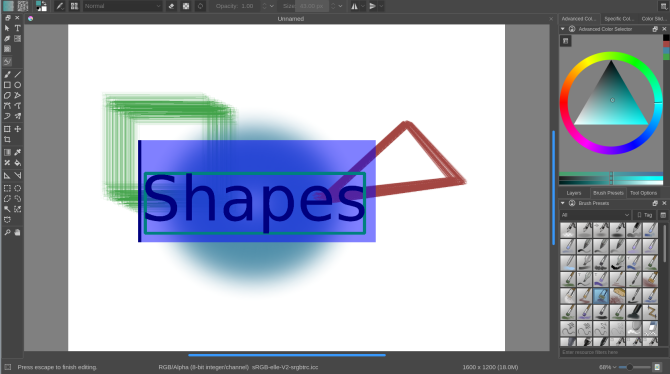Open the gradient preset chooser

click(8, 6)
